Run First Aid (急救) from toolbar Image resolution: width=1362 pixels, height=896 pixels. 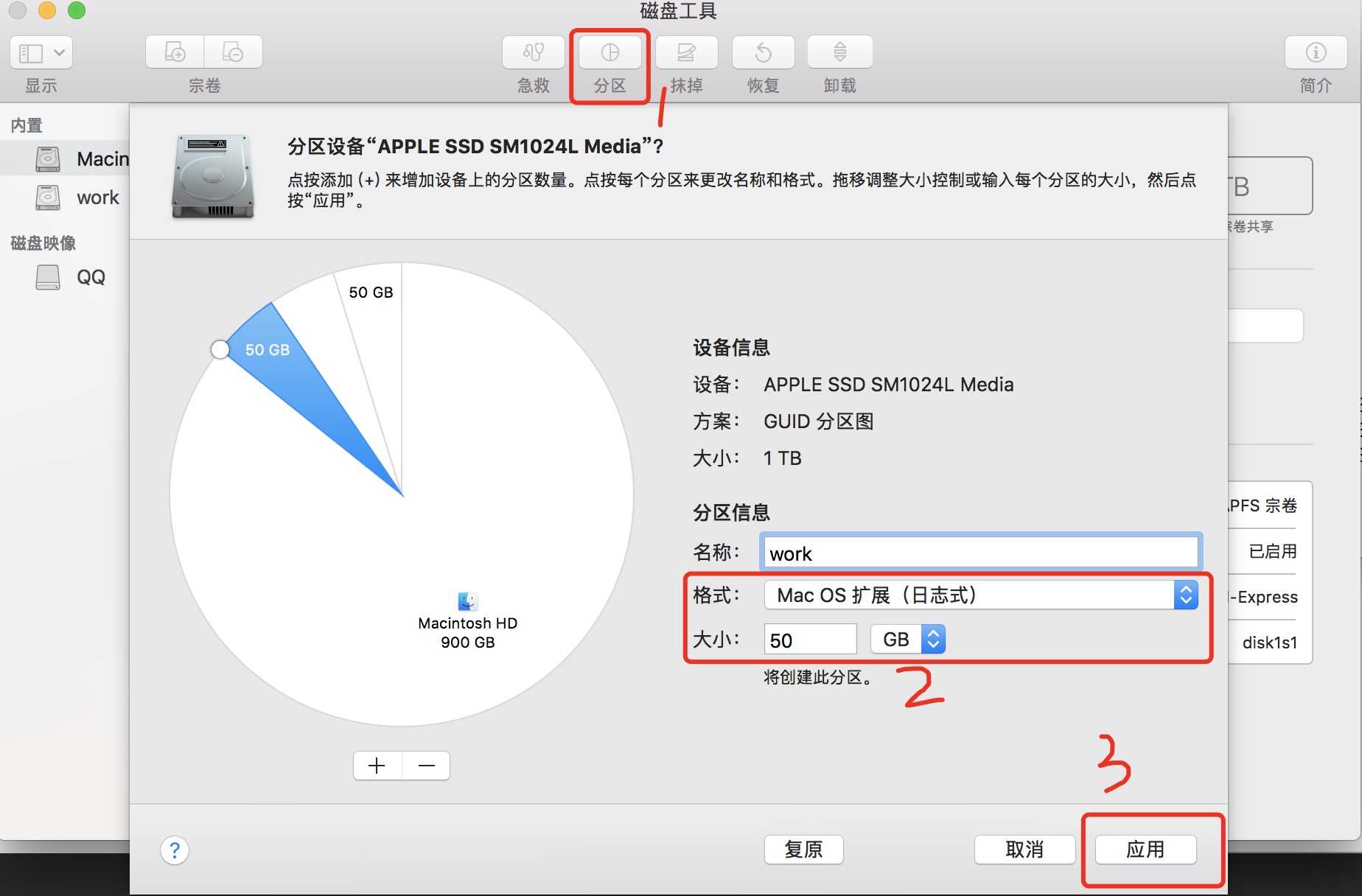[x=534, y=52]
